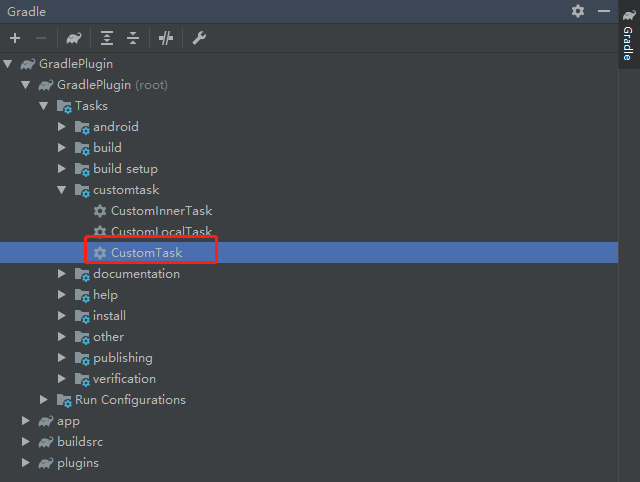640x482 pixels.
Task: Toggle offline mode in Gradle toolbar
Action: click(166, 38)
